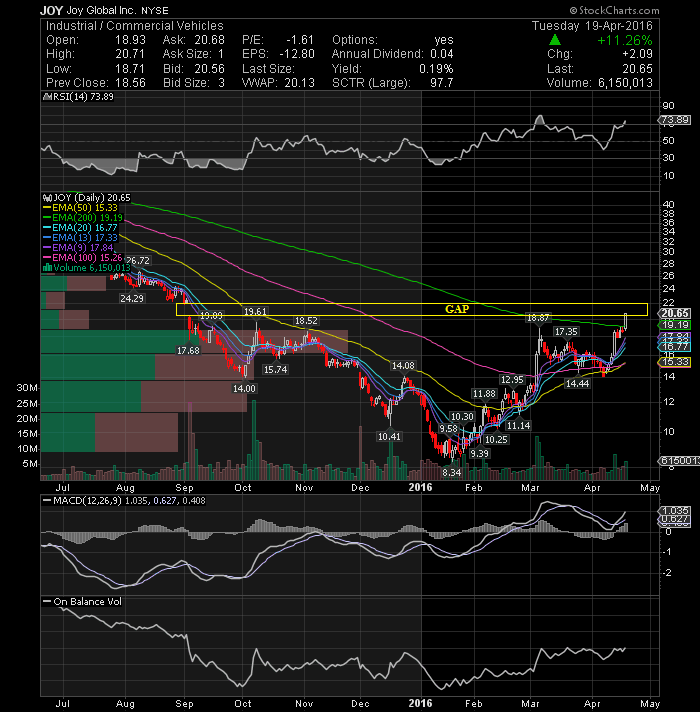Click the 73.89 RSI tag on right axis

coord(675,120)
